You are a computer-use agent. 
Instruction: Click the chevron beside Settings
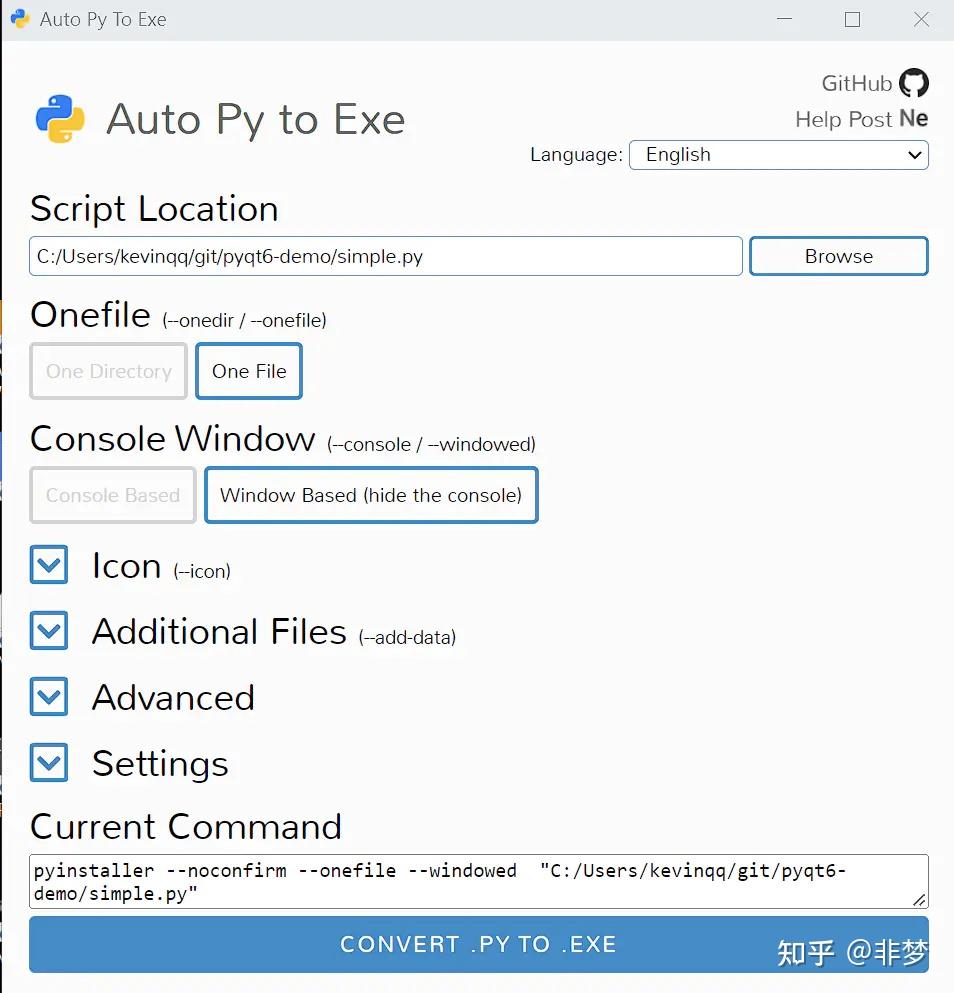(x=49, y=763)
